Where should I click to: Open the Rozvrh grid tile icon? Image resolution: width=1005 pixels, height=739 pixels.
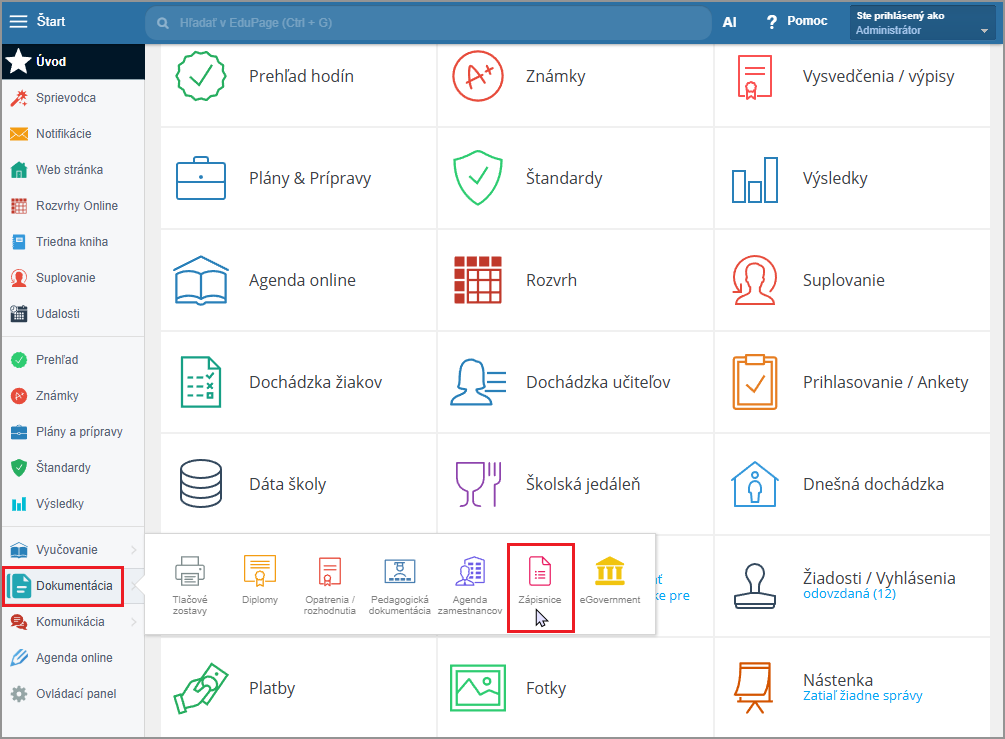click(x=477, y=280)
